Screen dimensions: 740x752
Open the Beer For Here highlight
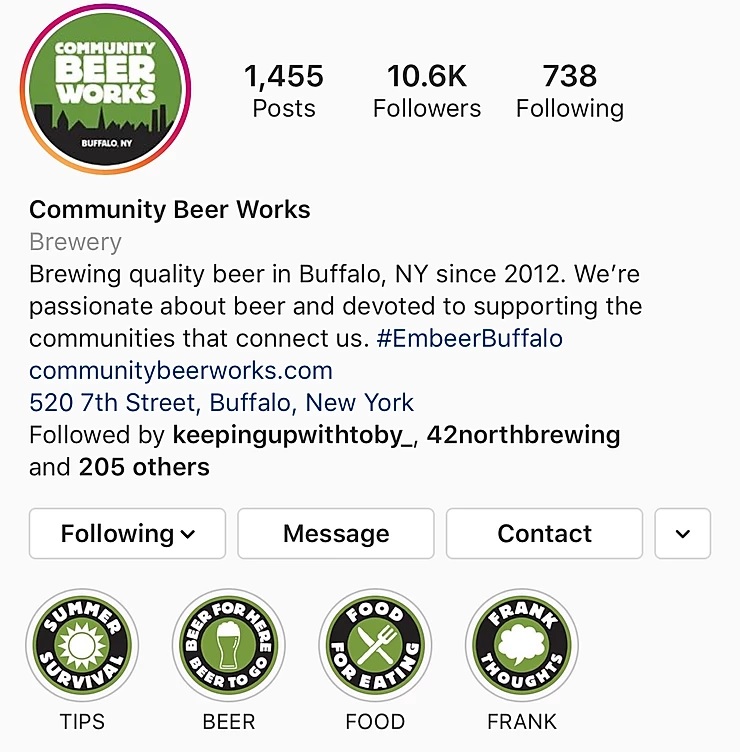point(229,645)
